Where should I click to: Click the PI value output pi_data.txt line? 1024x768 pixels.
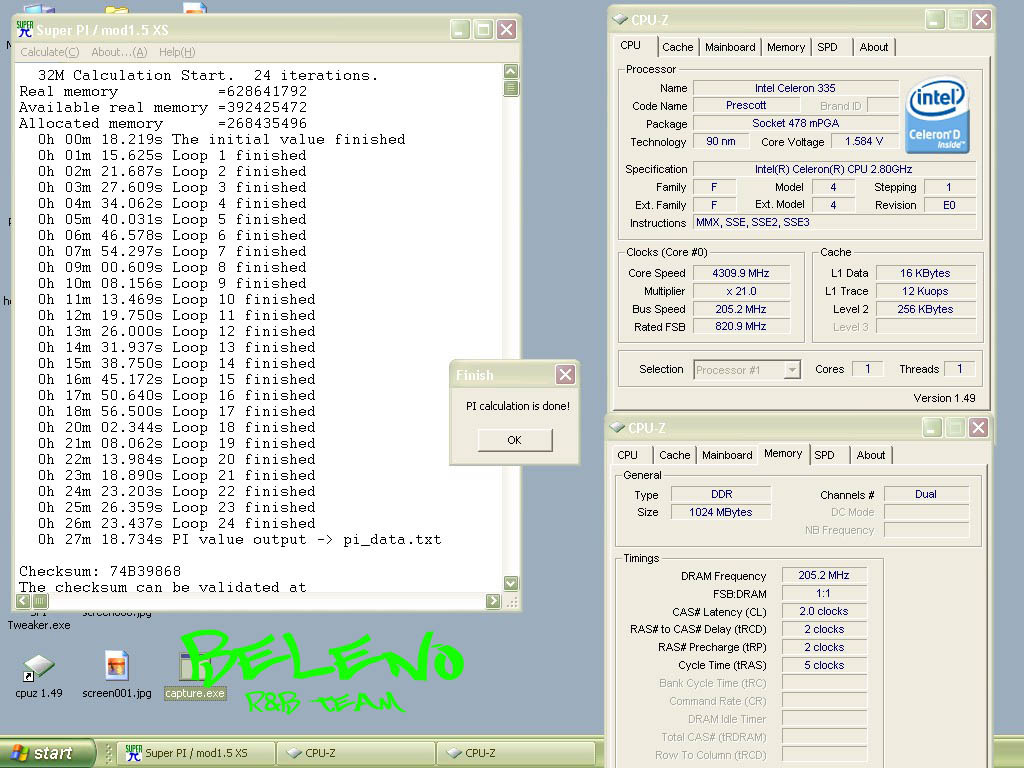[x=239, y=539]
